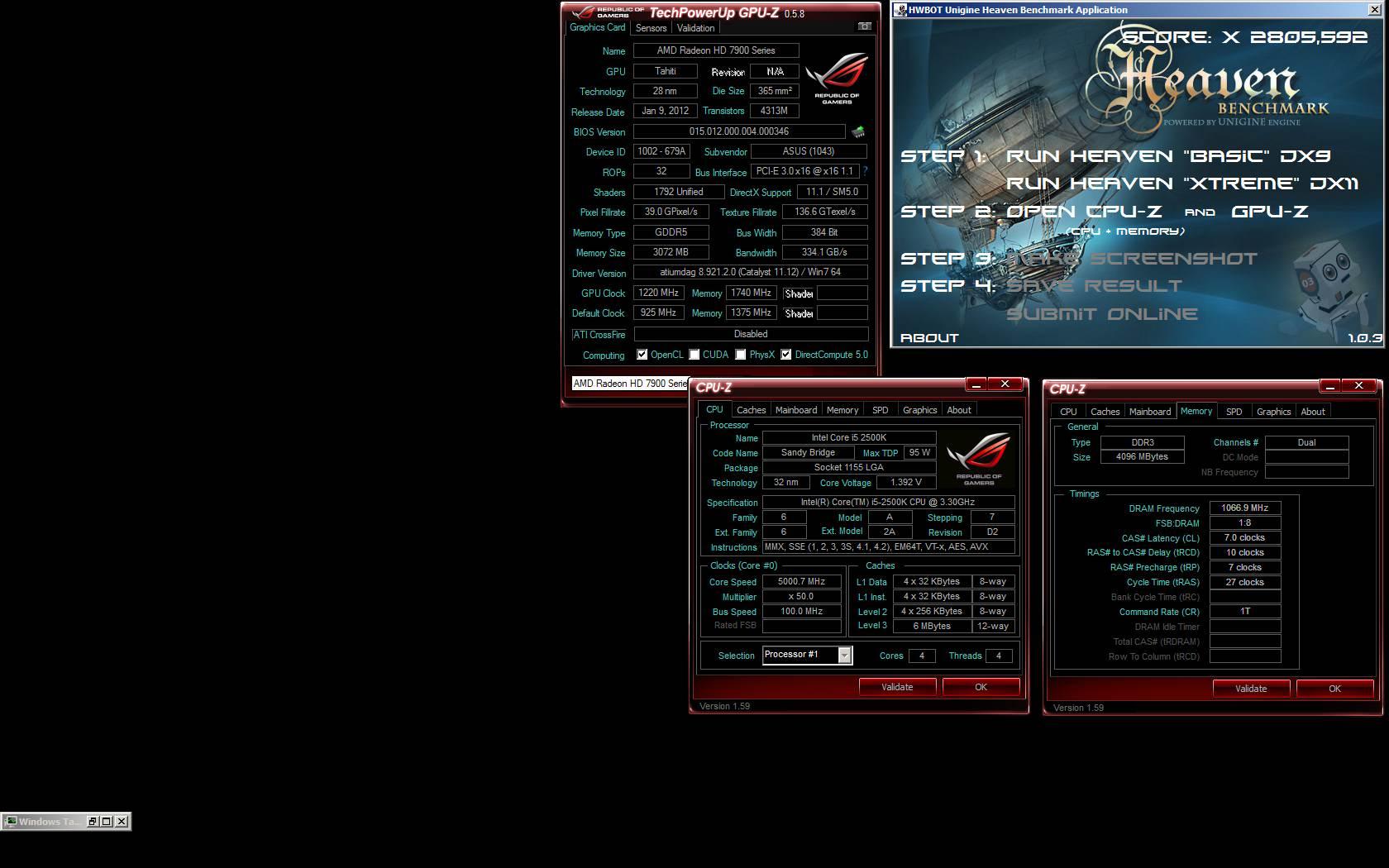
Task: Open Mainboard tab in CPU-Z CPU window
Action: pyautogui.click(x=796, y=410)
